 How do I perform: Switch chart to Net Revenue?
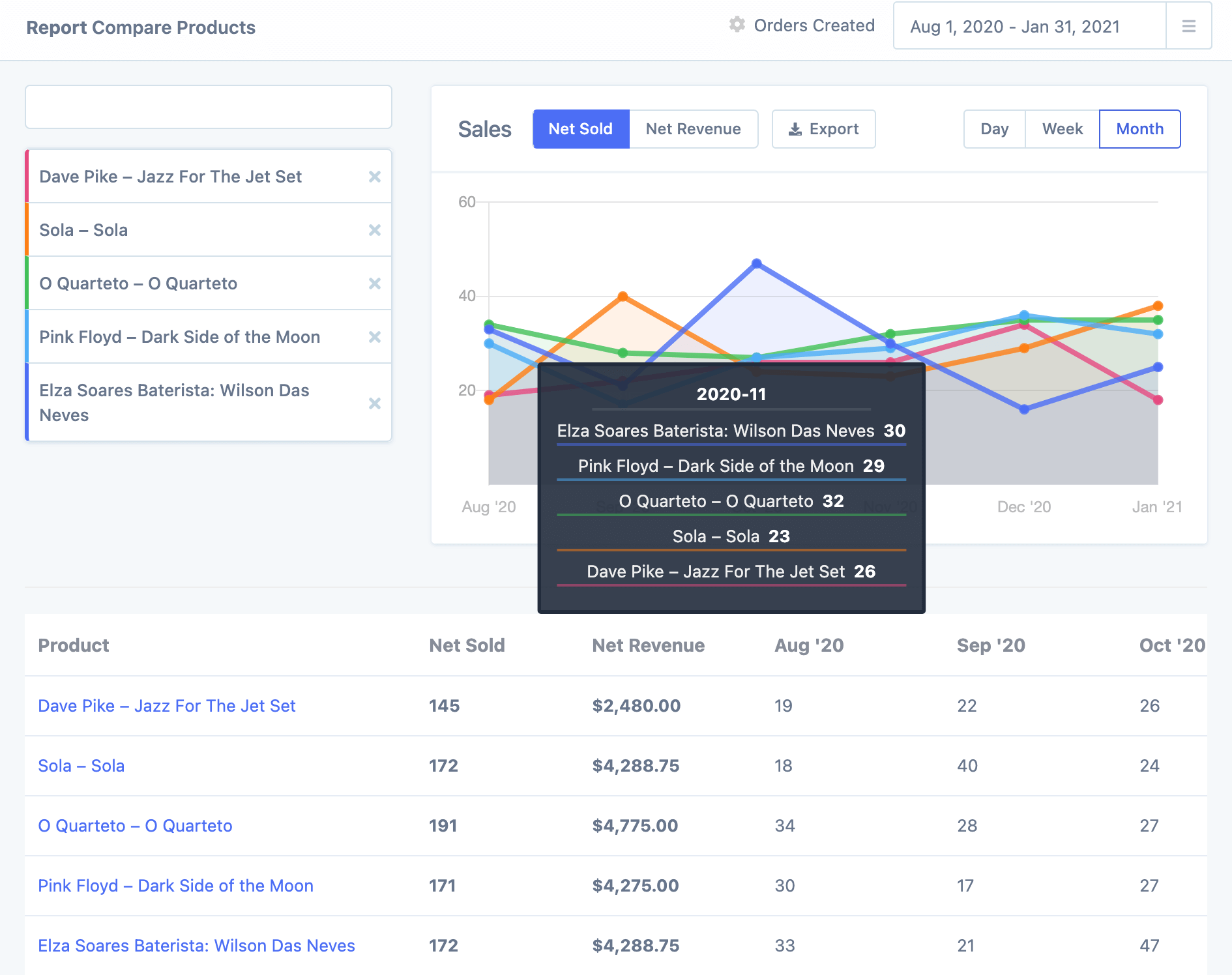tap(693, 129)
